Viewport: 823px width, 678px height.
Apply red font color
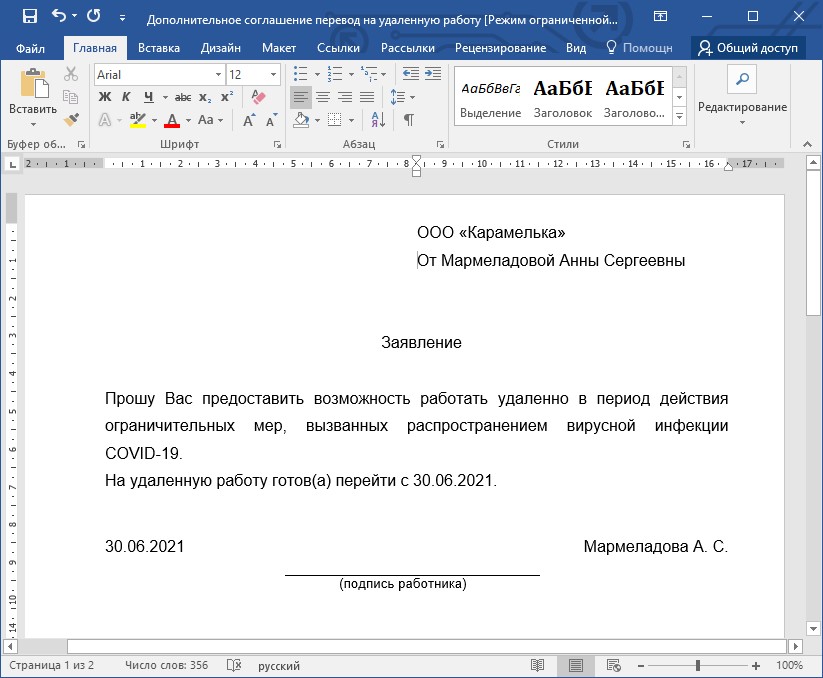pos(172,120)
